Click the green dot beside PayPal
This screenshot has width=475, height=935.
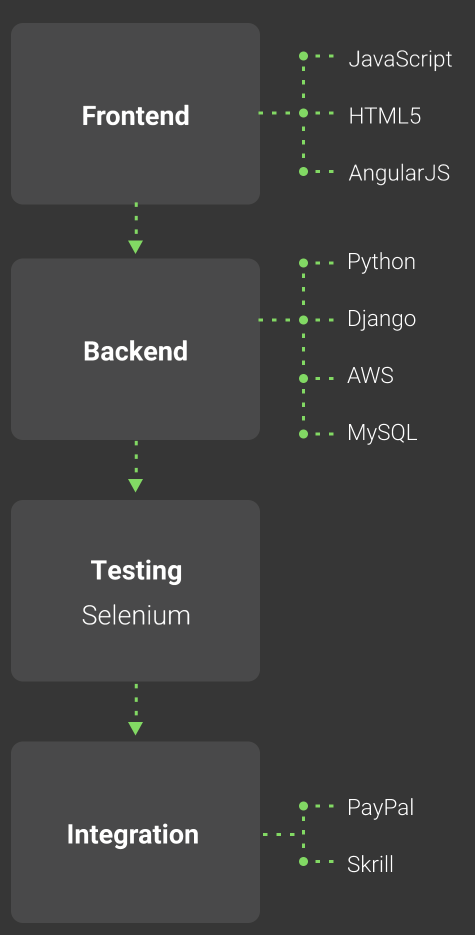[x=303, y=806]
